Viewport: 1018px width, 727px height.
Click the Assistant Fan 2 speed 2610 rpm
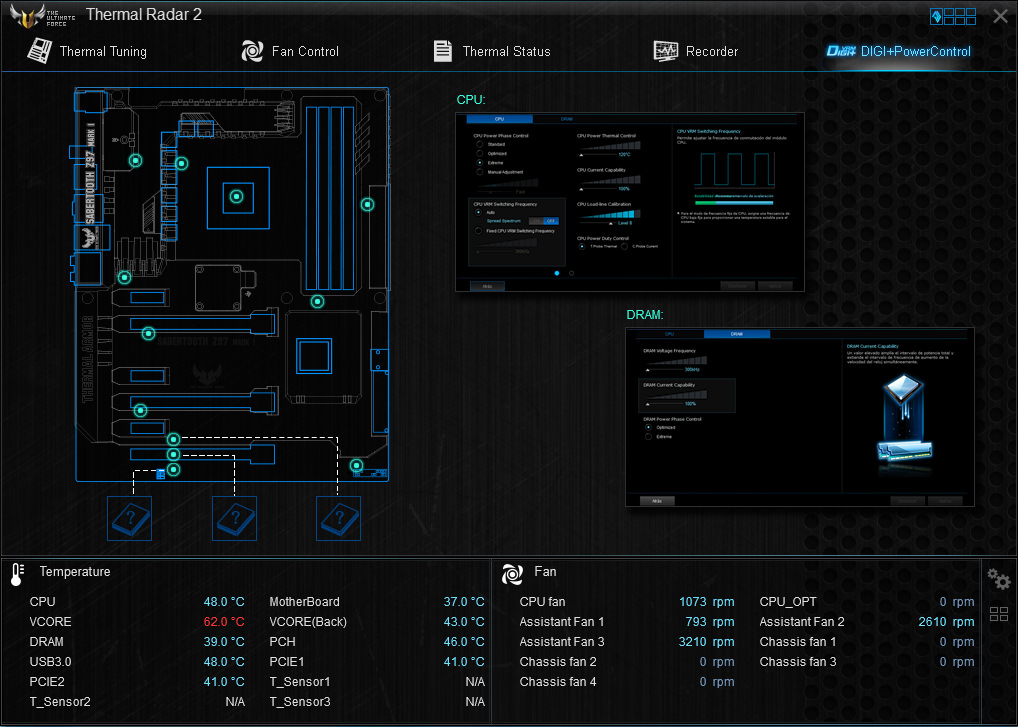click(947, 622)
